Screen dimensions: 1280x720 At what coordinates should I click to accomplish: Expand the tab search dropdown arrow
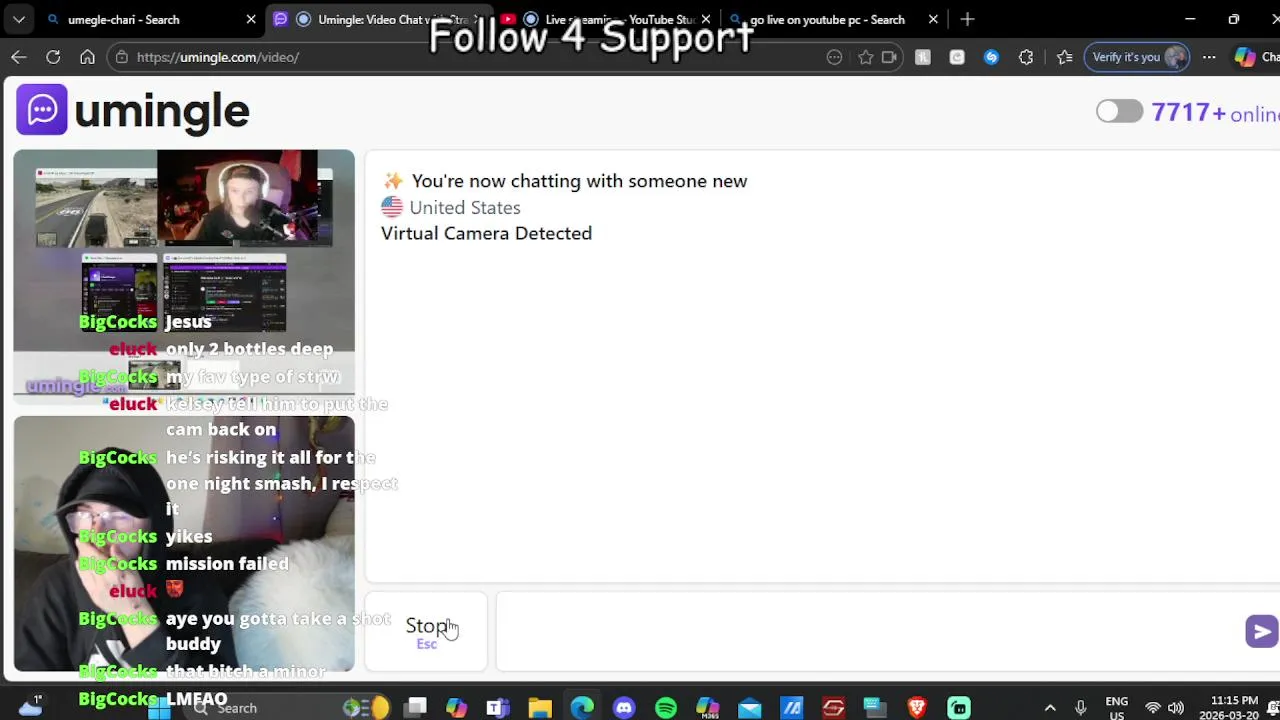19,19
